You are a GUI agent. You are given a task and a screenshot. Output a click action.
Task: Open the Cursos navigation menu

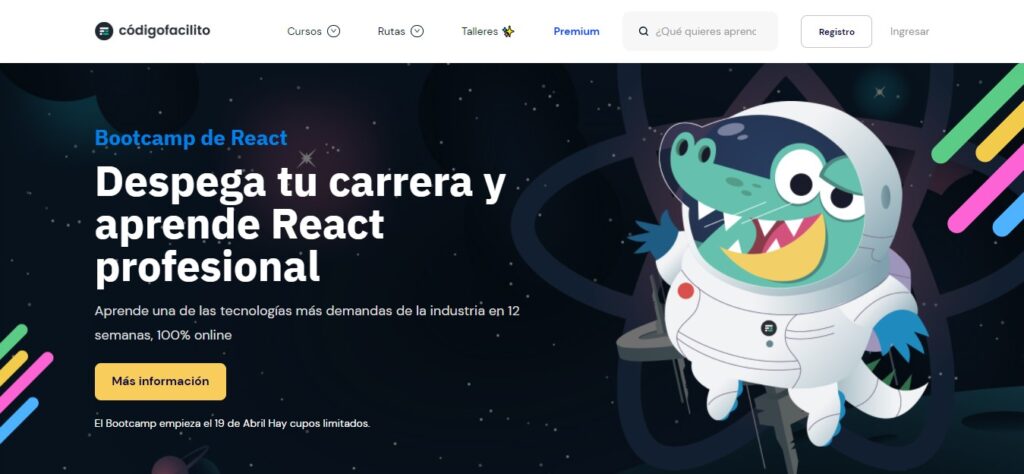(304, 31)
